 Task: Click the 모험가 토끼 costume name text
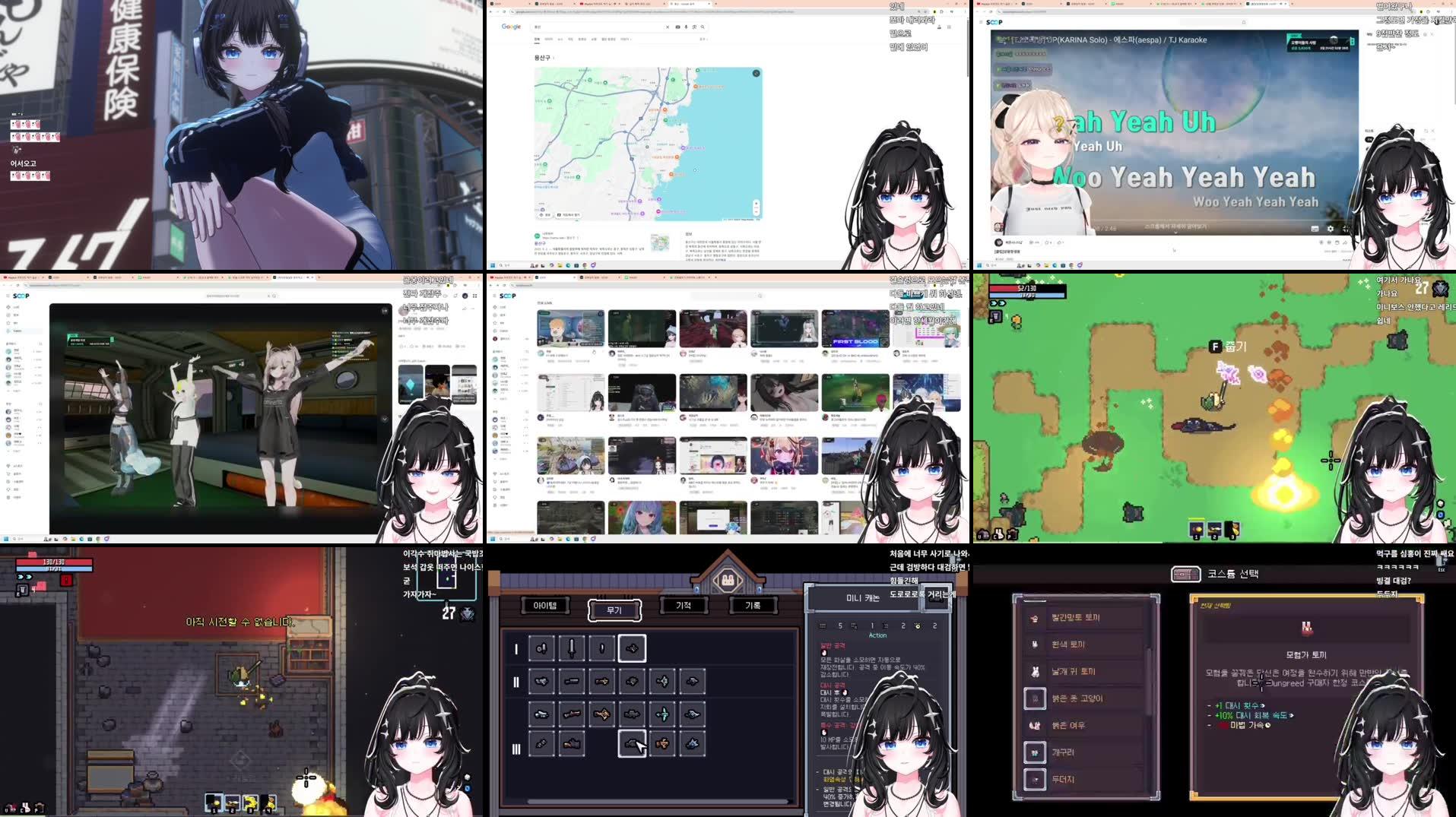pos(1306,655)
